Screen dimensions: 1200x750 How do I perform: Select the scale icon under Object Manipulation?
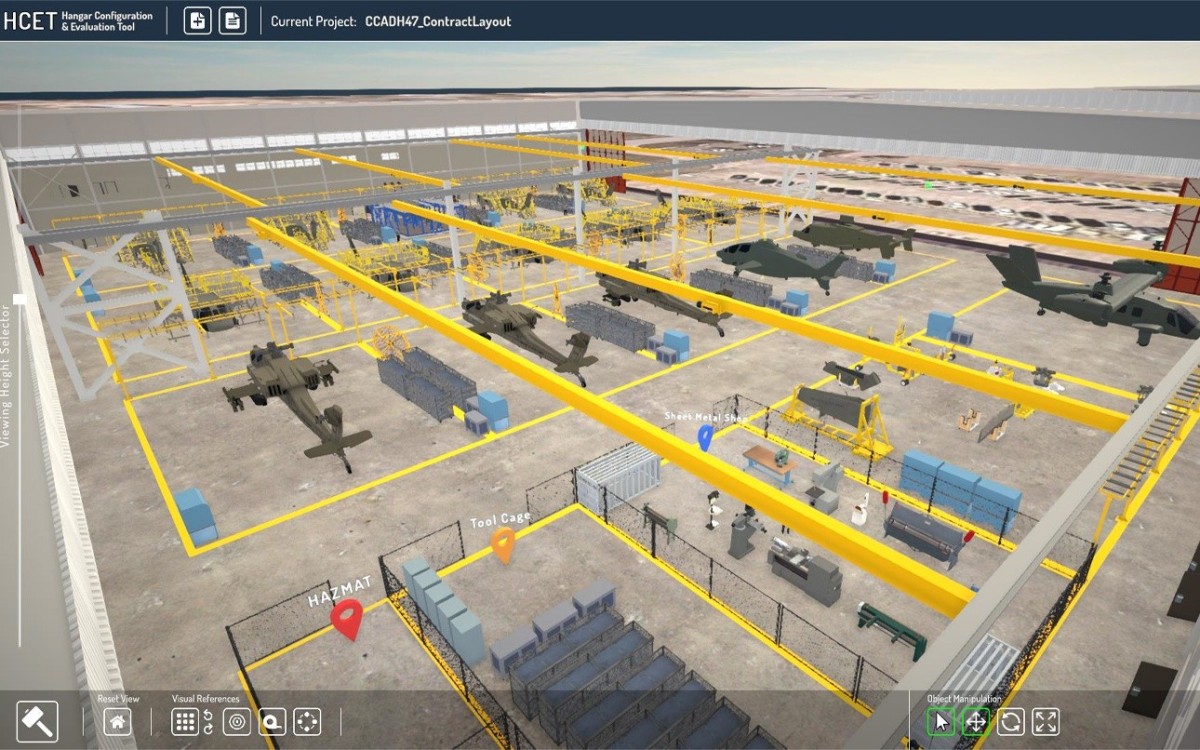click(1046, 719)
